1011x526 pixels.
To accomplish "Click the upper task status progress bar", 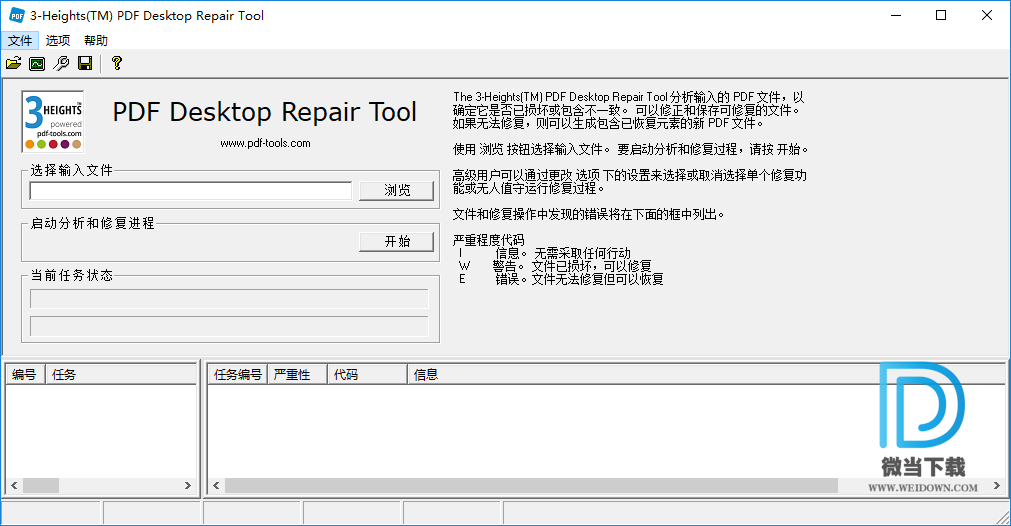I will [x=229, y=299].
